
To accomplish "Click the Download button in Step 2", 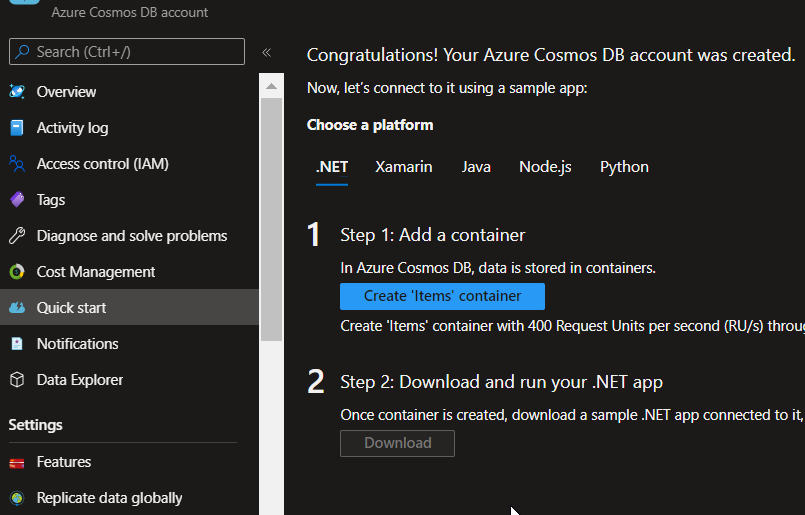I will 397,443.
